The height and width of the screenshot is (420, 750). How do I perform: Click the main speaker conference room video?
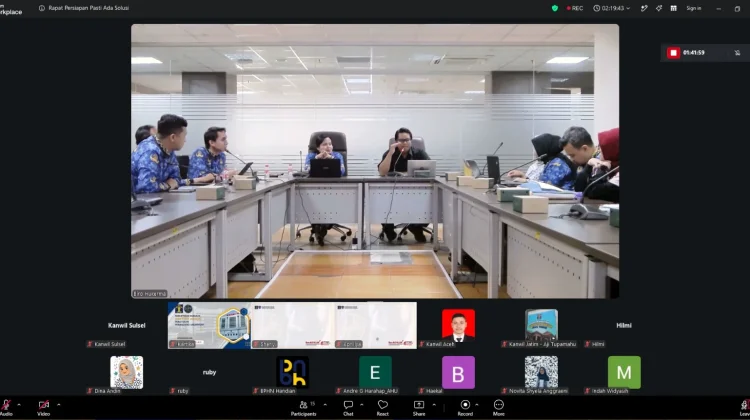(x=375, y=161)
